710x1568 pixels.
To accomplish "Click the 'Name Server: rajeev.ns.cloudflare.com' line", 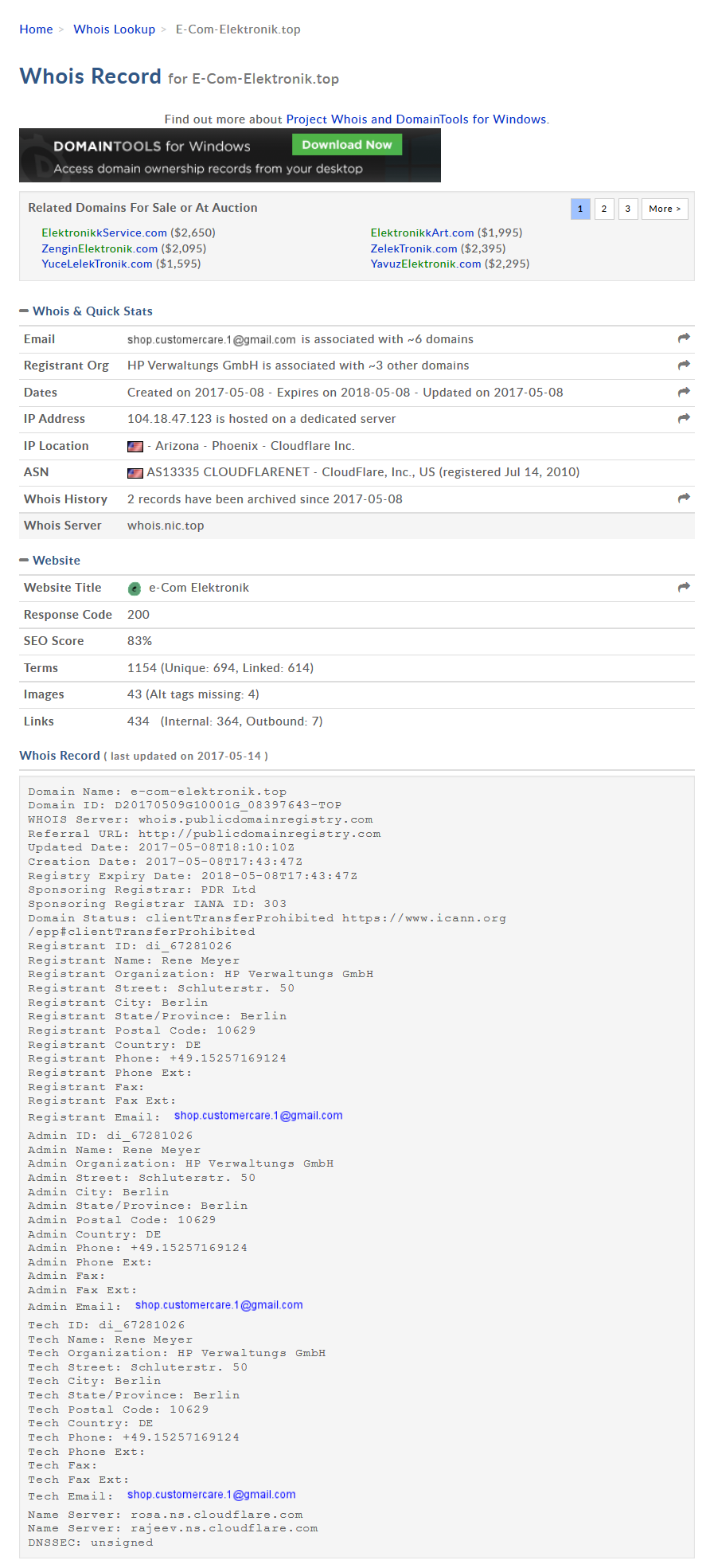I will point(173,1528).
